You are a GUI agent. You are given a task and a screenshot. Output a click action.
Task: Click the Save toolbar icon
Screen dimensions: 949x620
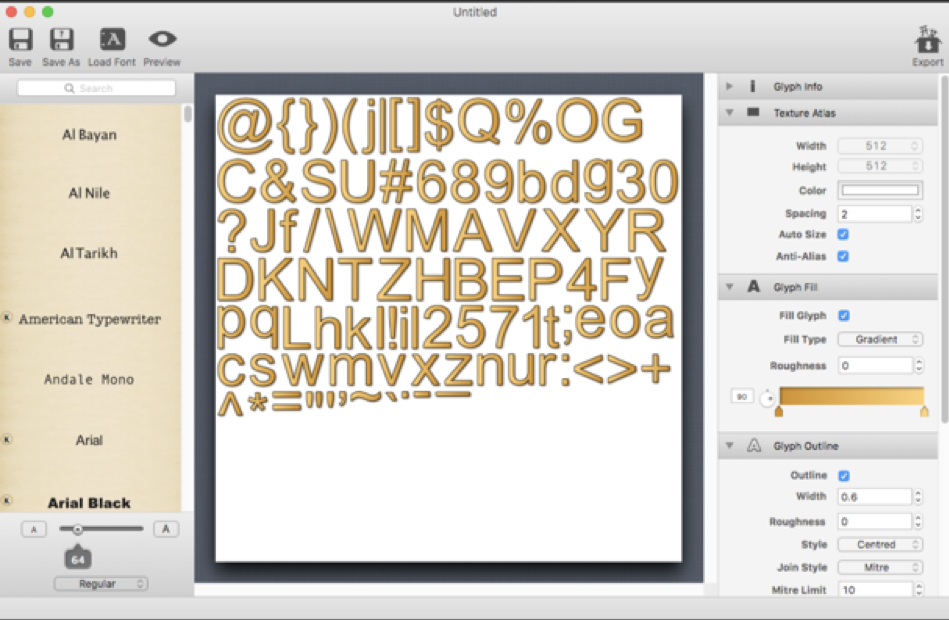(x=20, y=40)
